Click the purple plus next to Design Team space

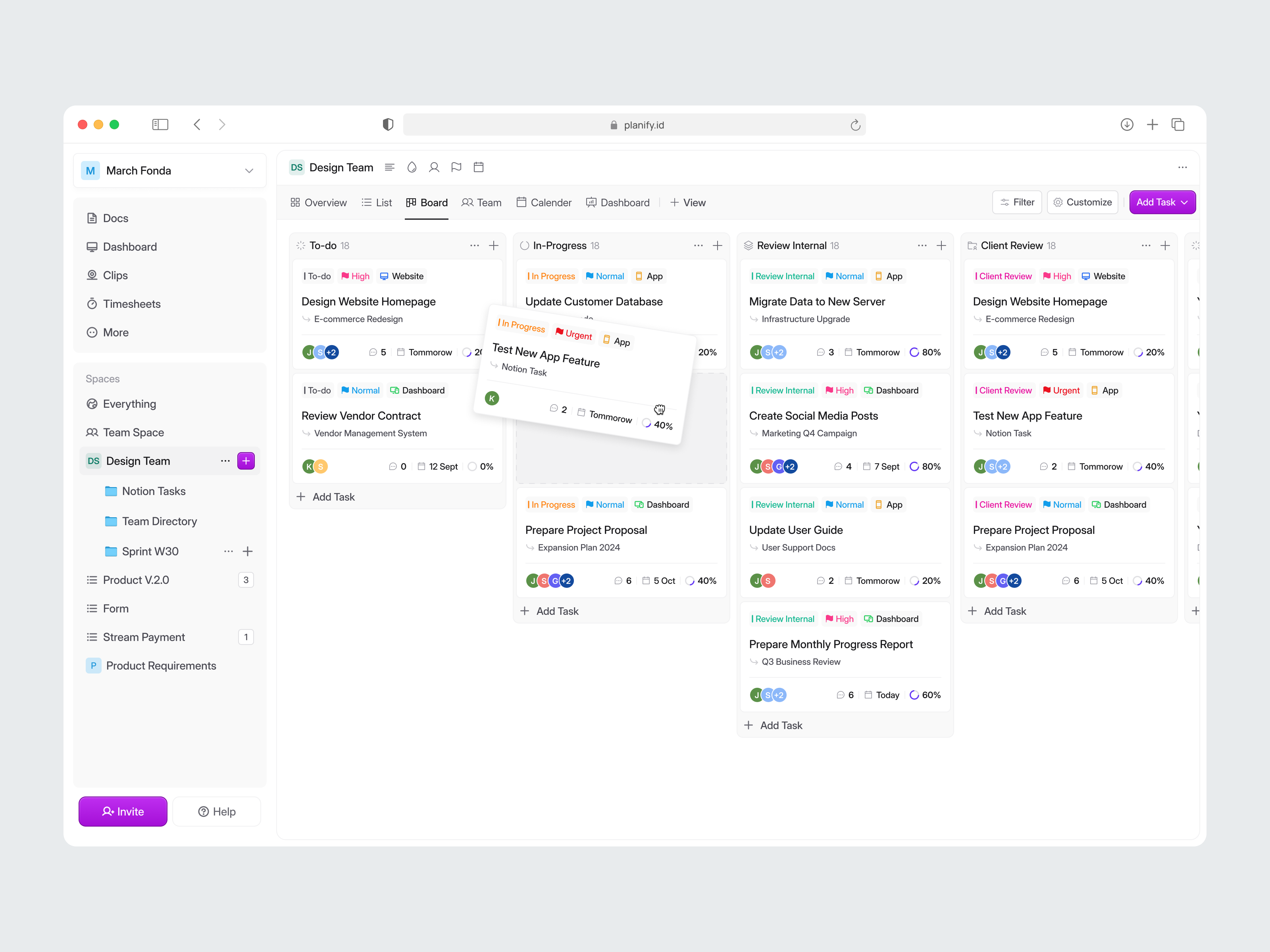click(x=246, y=461)
